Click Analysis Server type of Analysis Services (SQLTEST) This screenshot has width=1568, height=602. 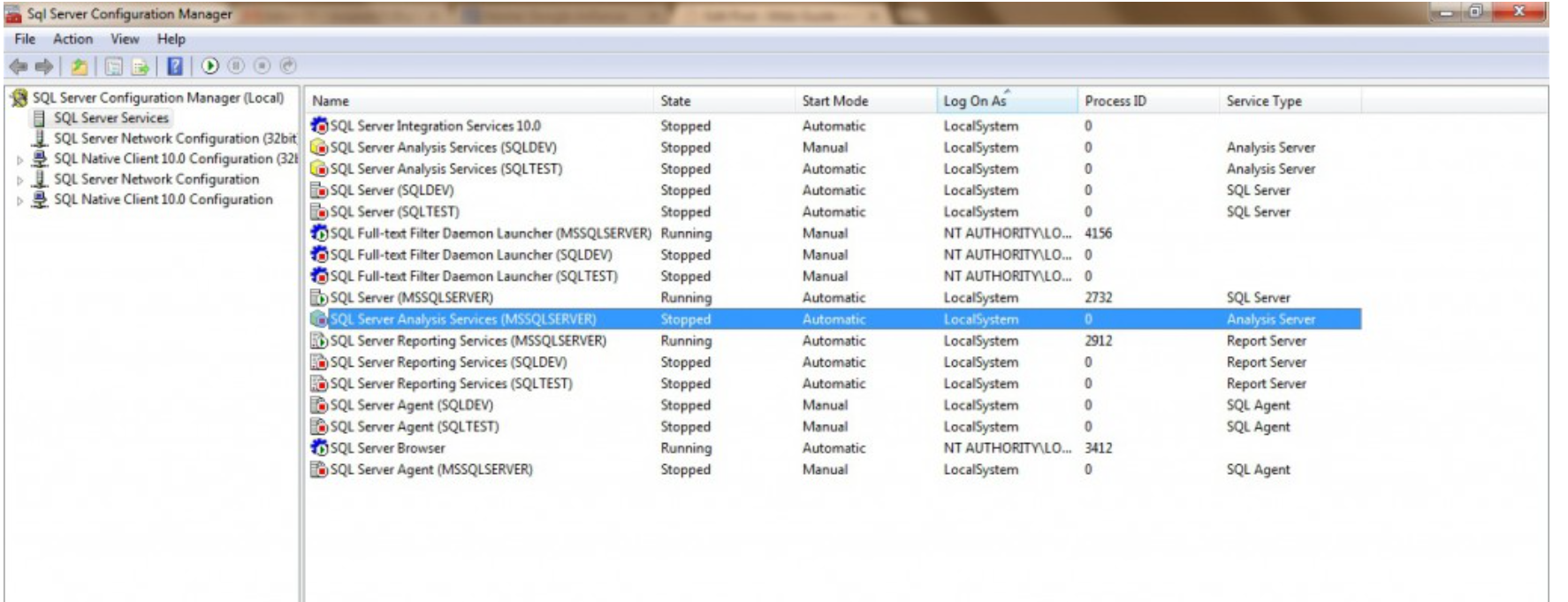tap(1271, 169)
